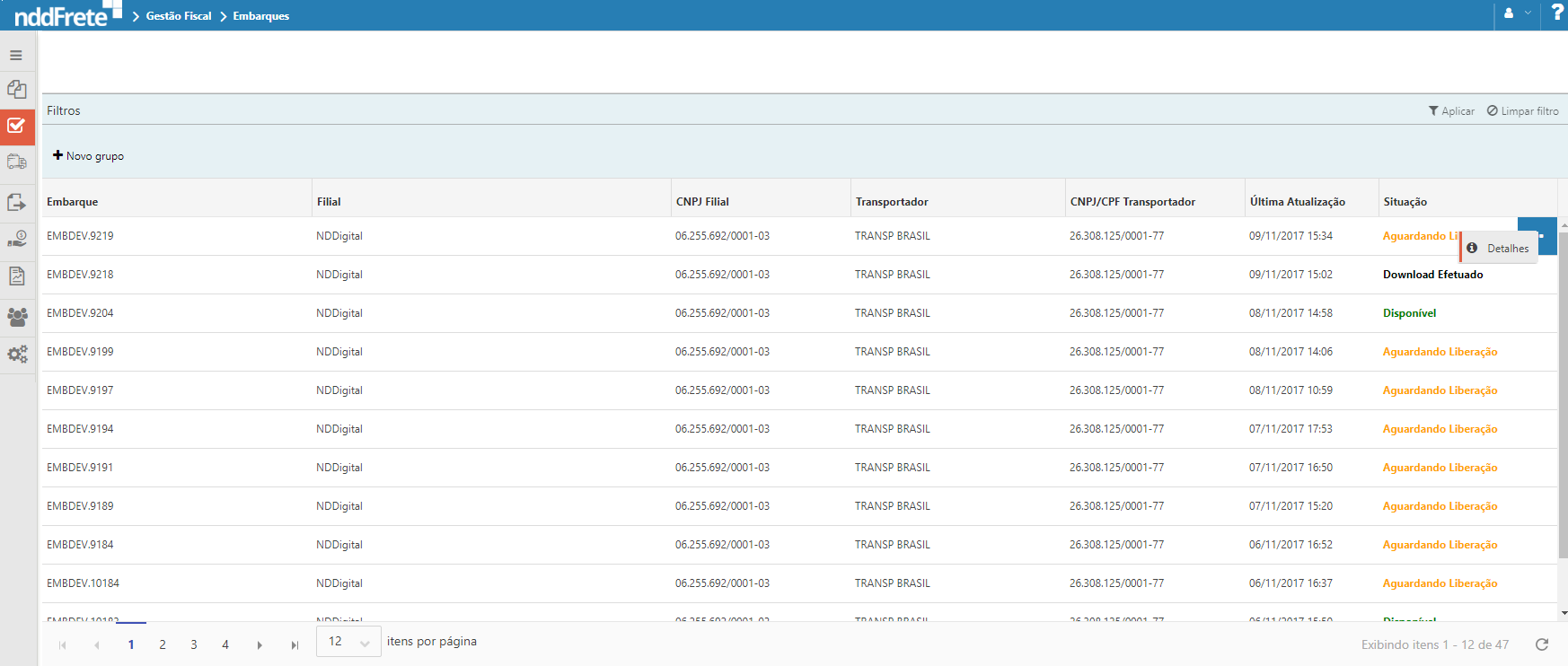The height and width of the screenshot is (666, 1568).
Task: Open the hand with coin payment icon
Action: click(x=16, y=240)
